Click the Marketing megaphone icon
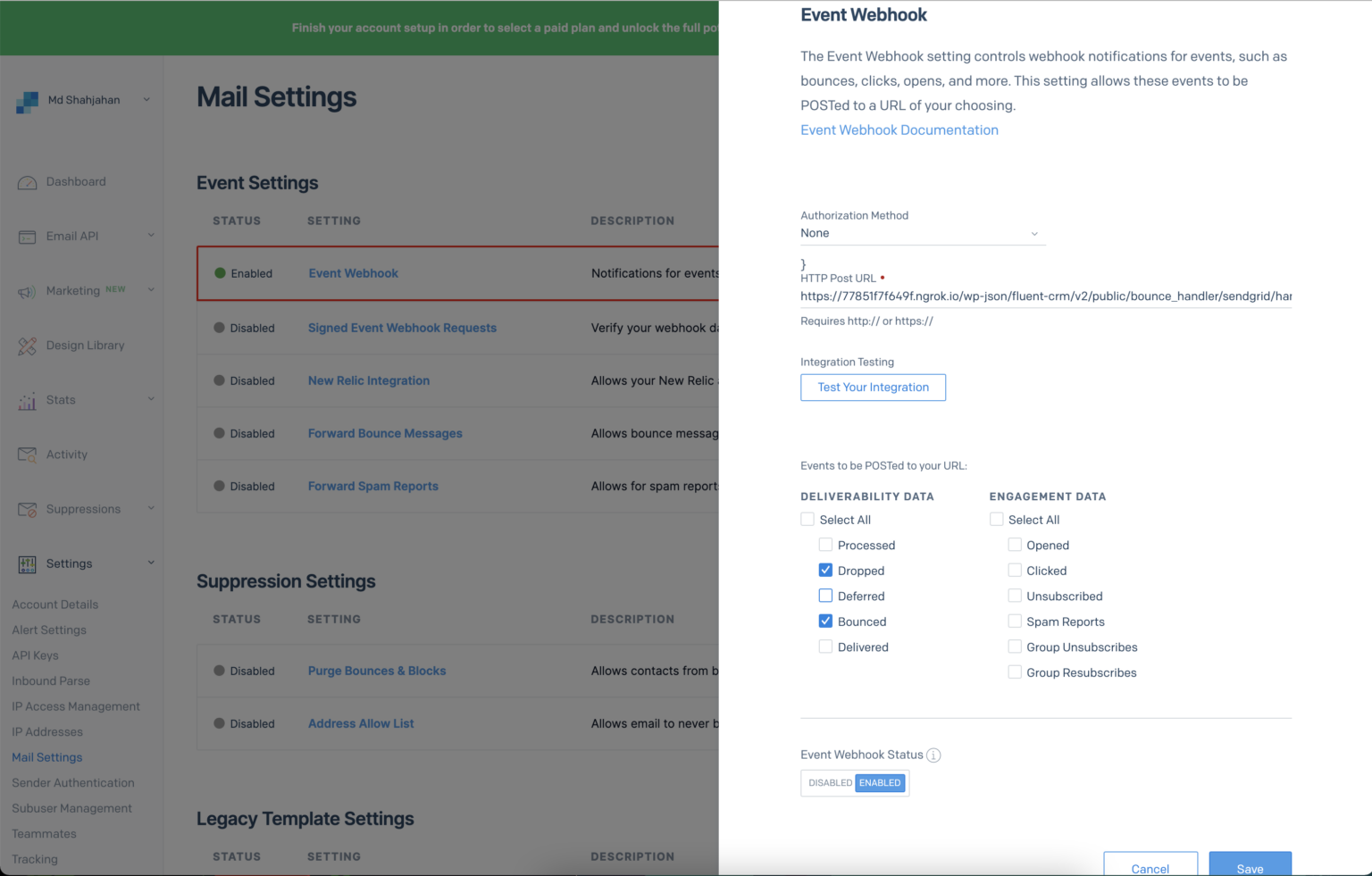Viewport: 1372px width, 876px height. [27, 291]
